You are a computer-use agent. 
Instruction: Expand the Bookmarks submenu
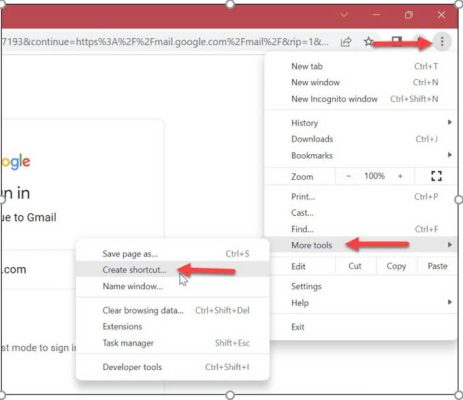tap(362, 155)
